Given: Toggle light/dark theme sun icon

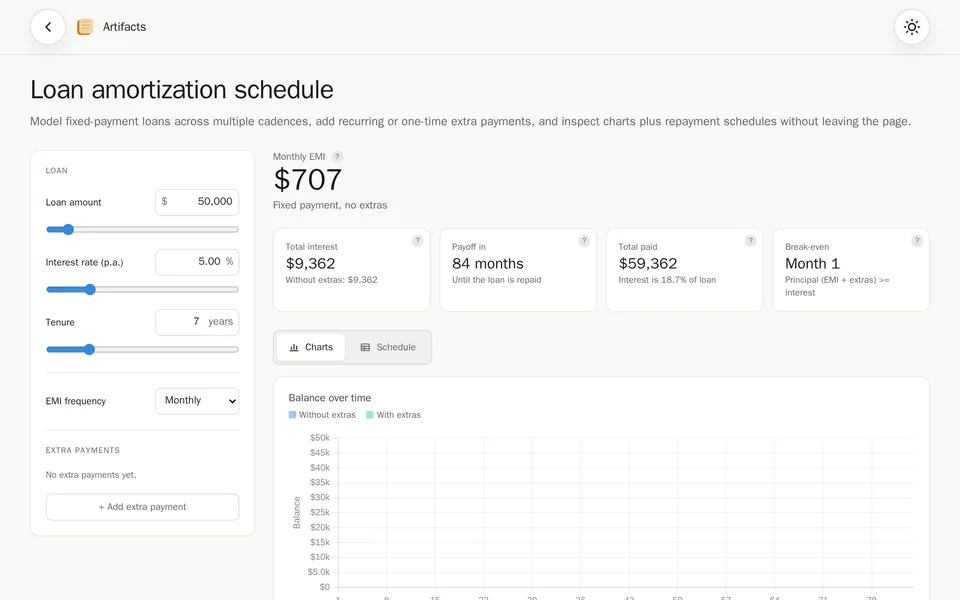Looking at the screenshot, I should pyautogui.click(x=912, y=27).
